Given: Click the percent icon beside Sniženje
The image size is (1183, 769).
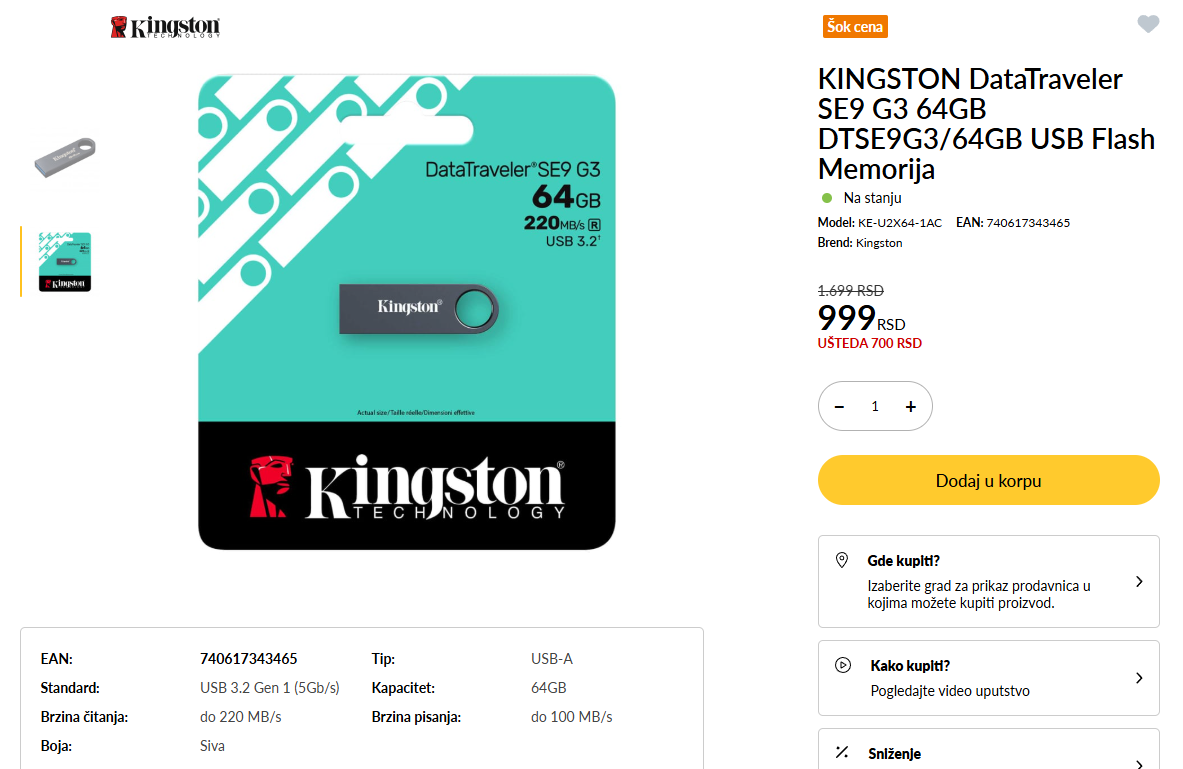Looking at the screenshot, I should (842, 753).
